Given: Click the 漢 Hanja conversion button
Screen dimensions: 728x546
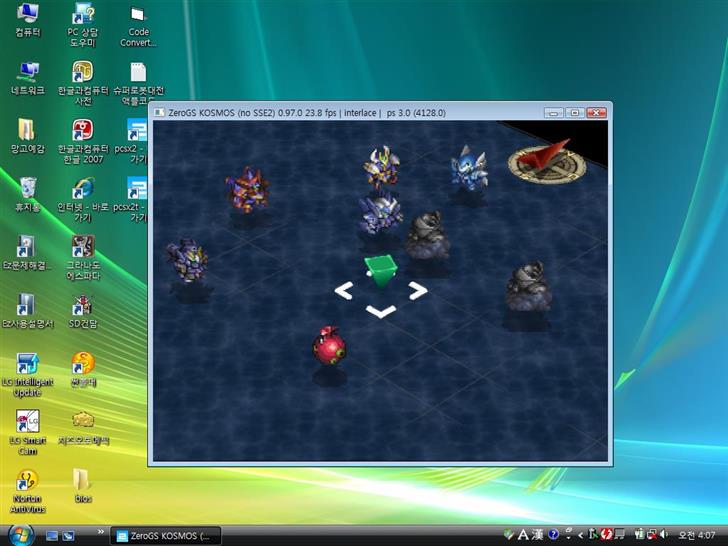Looking at the screenshot, I should 538,535.
